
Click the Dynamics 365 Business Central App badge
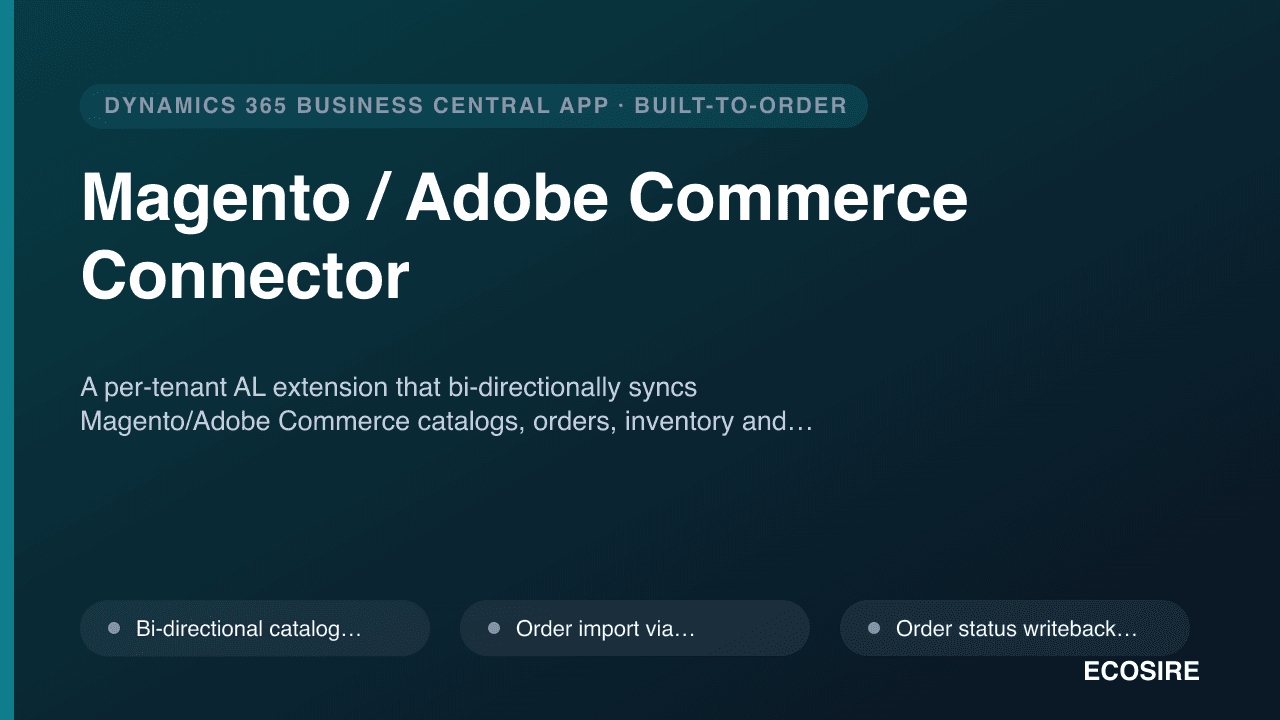point(474,106)
